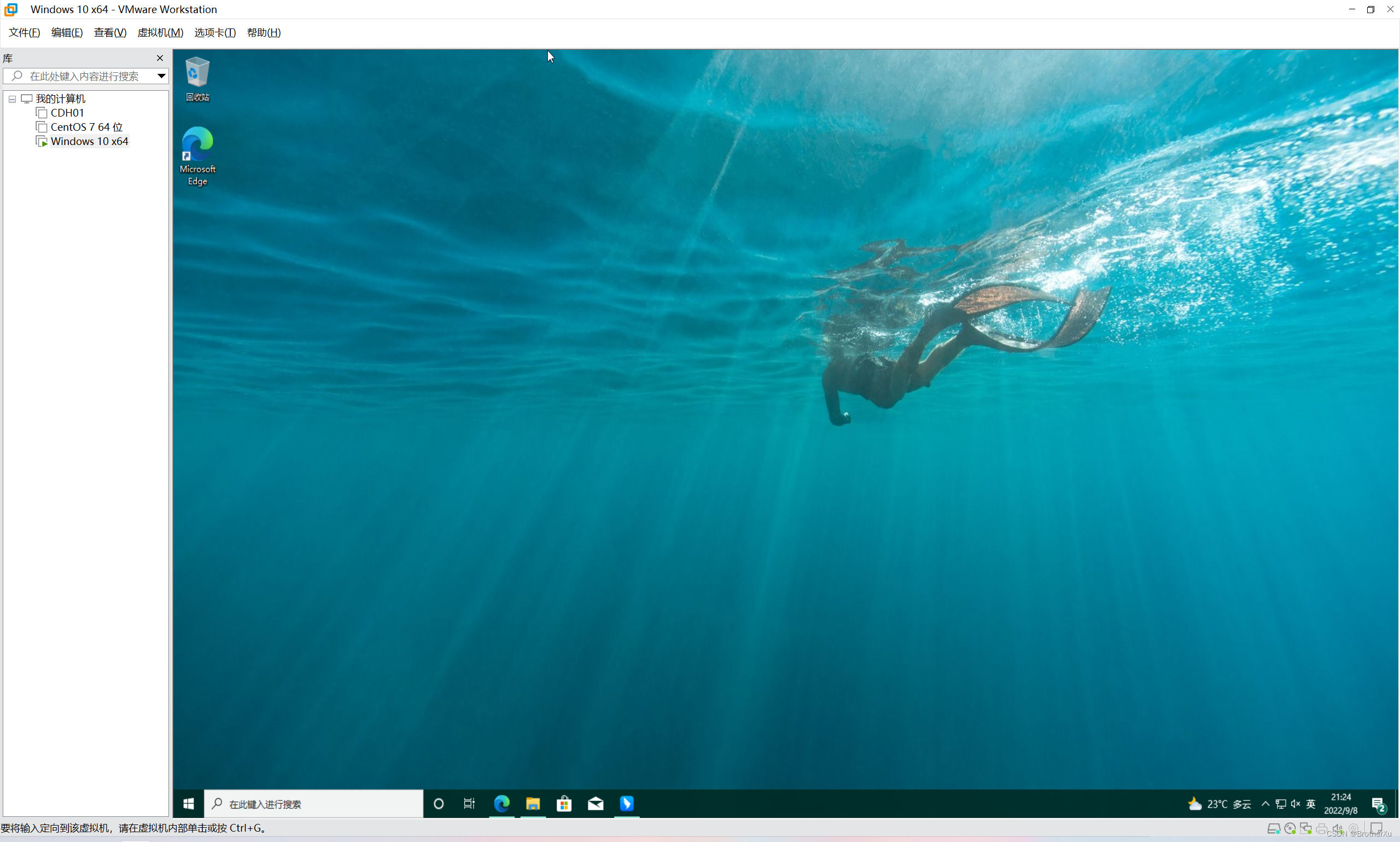This screenshot has width=1400, height=842.
Task: Open Mail app from guest taskbar
Action: [596, 803]
